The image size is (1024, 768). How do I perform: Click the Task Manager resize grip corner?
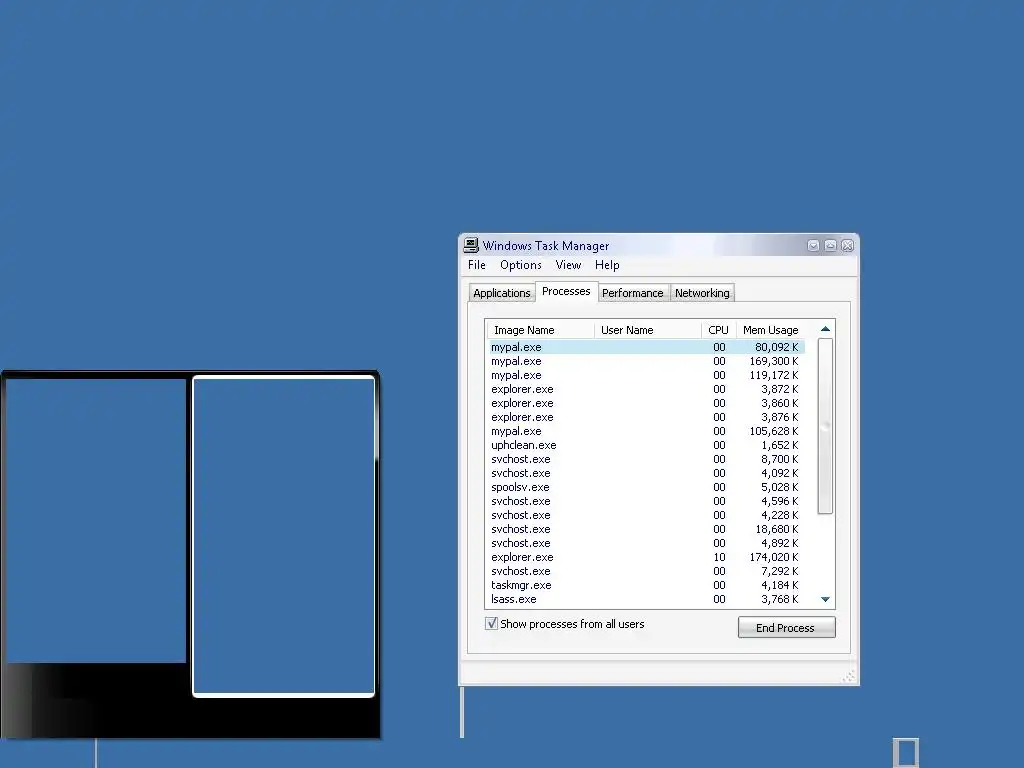pyautogui.click(x=848, y=677)
